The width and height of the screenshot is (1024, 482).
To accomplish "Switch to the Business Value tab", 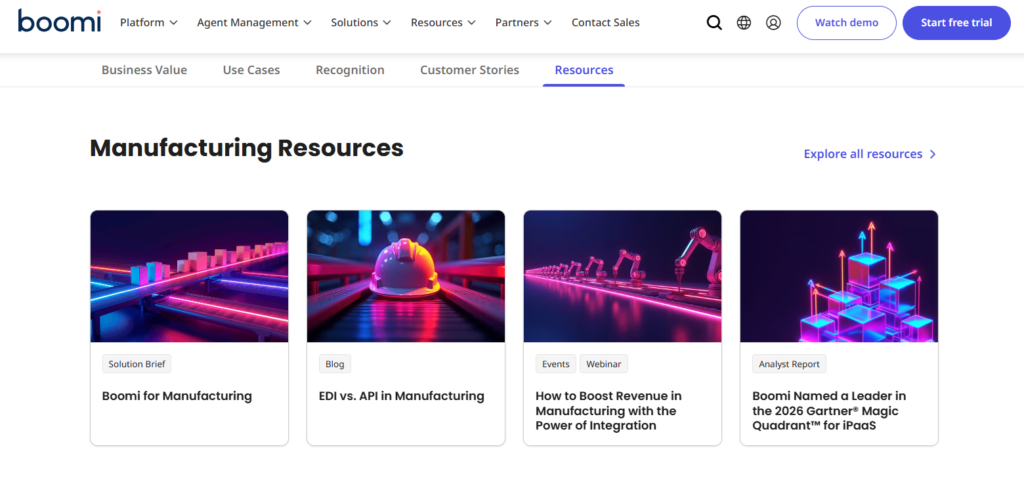I will click(x=144, y=70).
